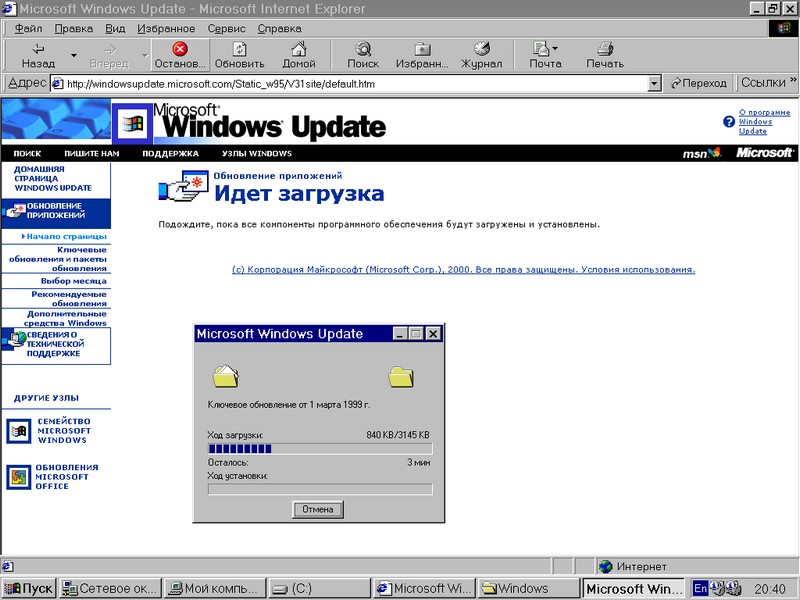This screenshot has height=600, width=800.
Task: Click the Internet Explorer throbber logo
Action: pyautogui.click(x=784, y=28)
